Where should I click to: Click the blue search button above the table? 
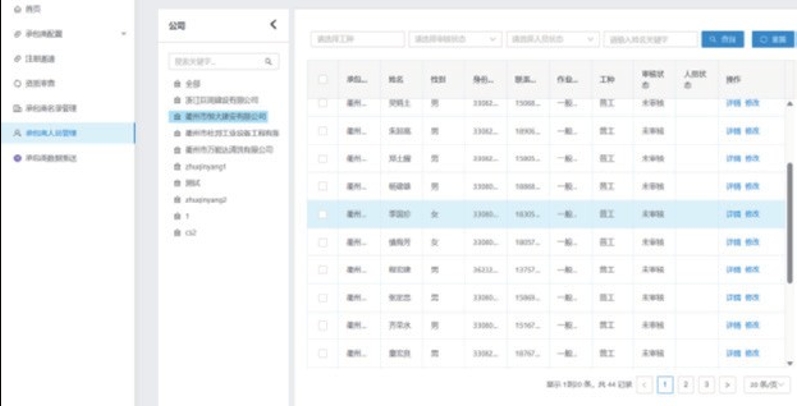pos(722,39)
